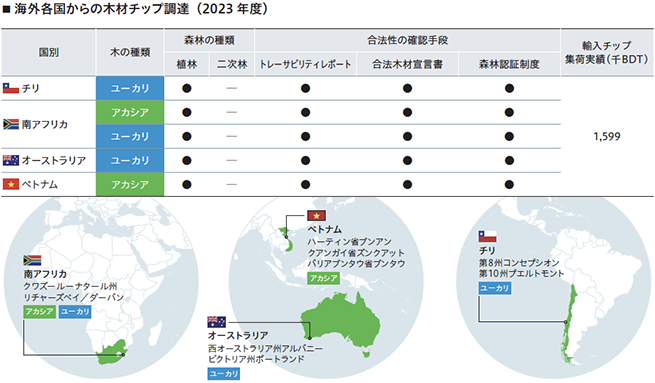Click the South Africa flag on Africa map
655x383 pixels.
(32, 261)
